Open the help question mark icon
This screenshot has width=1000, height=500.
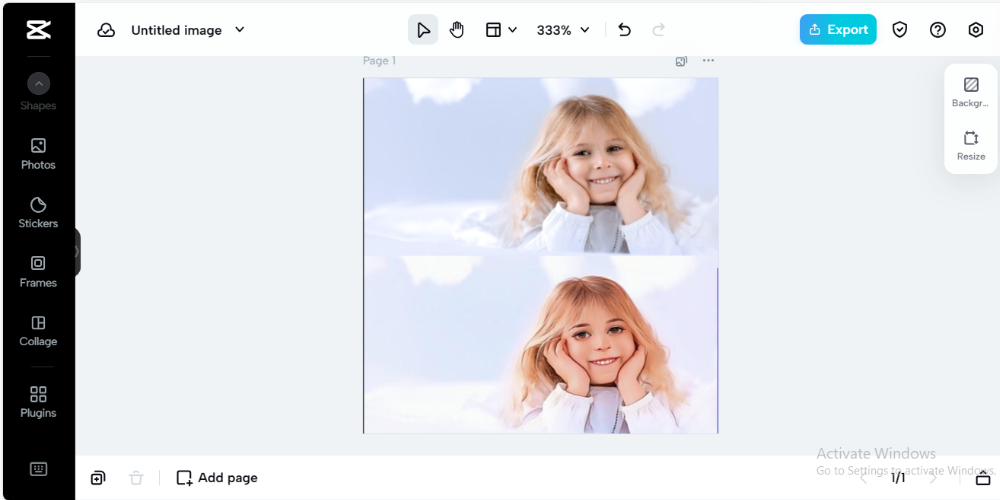[x=938, y=29]
